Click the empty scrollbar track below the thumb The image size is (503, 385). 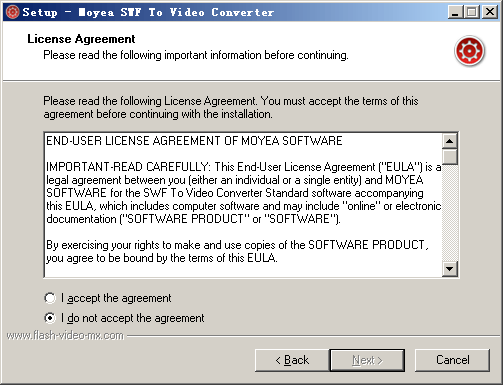point(450,213)
